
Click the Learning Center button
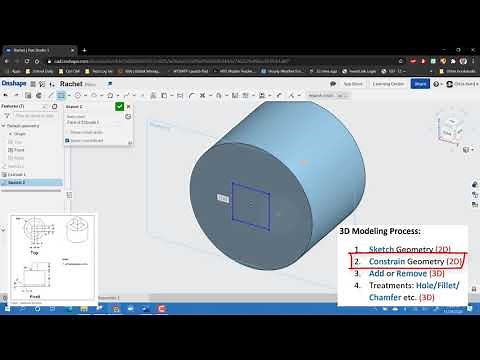click(388, 84)
